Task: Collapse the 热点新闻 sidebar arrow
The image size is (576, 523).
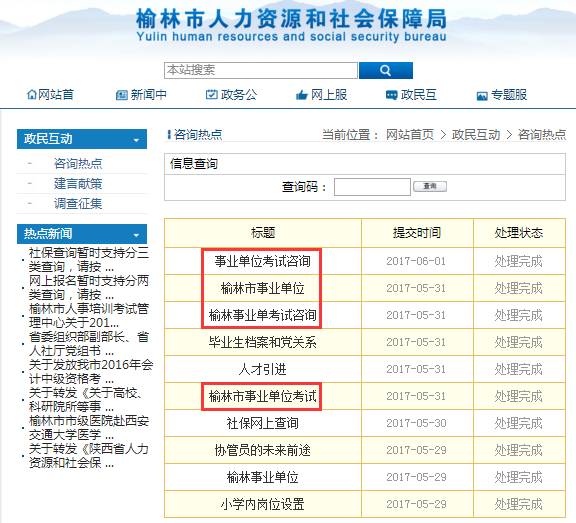Action: (136, 235)
